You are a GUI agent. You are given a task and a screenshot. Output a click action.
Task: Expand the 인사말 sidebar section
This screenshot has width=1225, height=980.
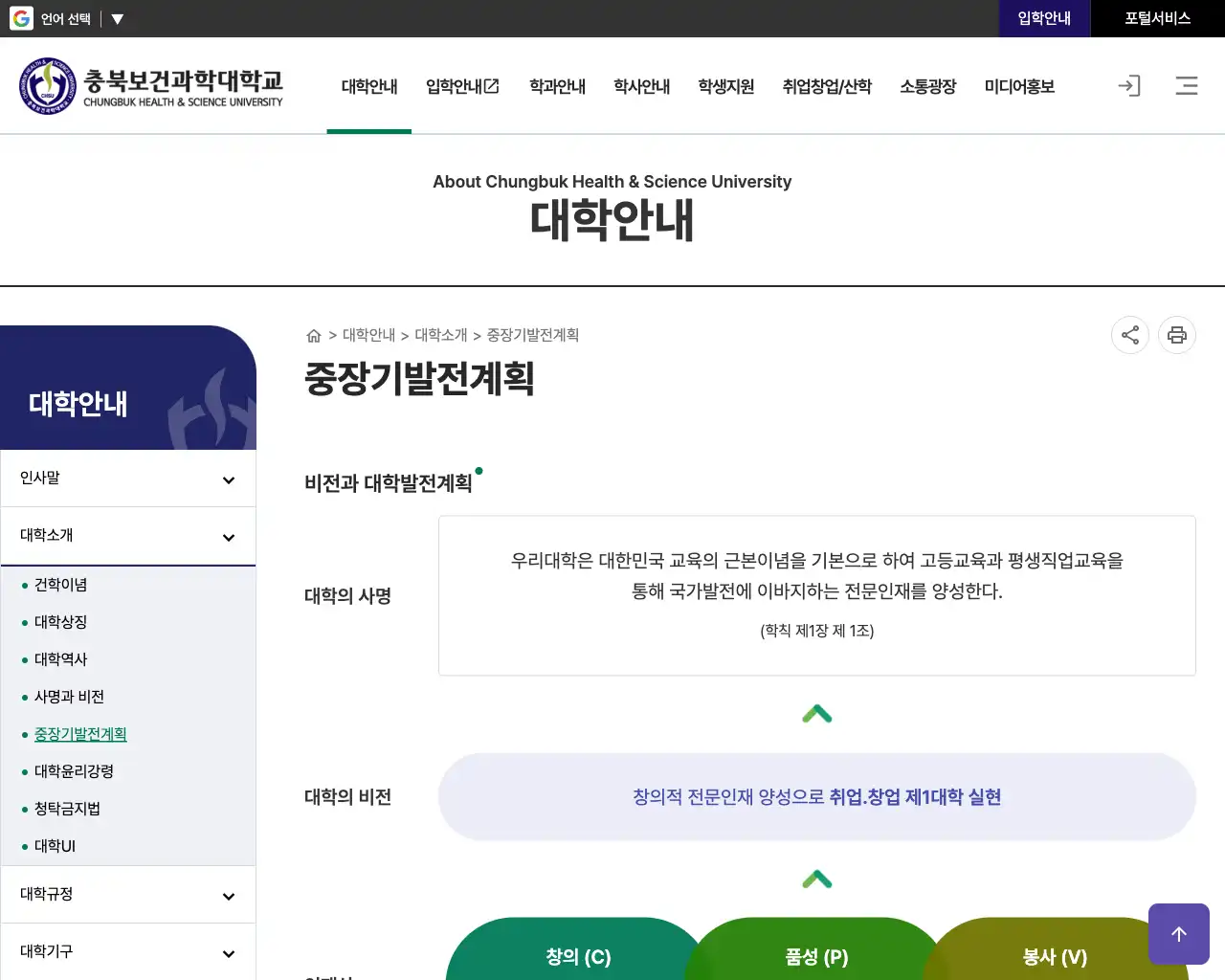(128, 479)
